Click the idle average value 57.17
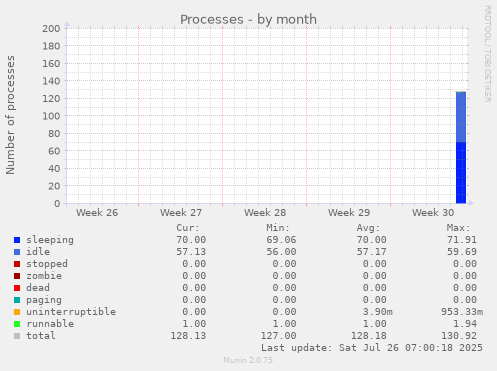The height and width of the screenshot is (371, 497). tap(372, 252)
